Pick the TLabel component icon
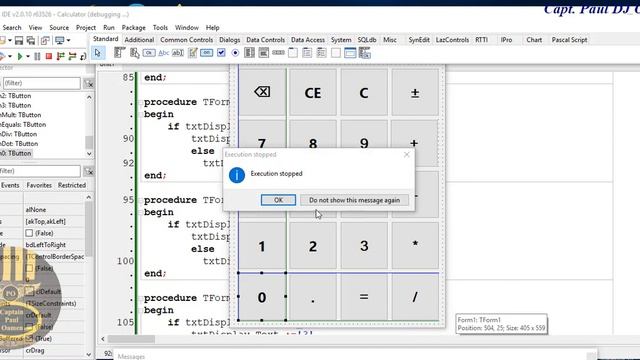The image size is (640, 360). [164, 53]
